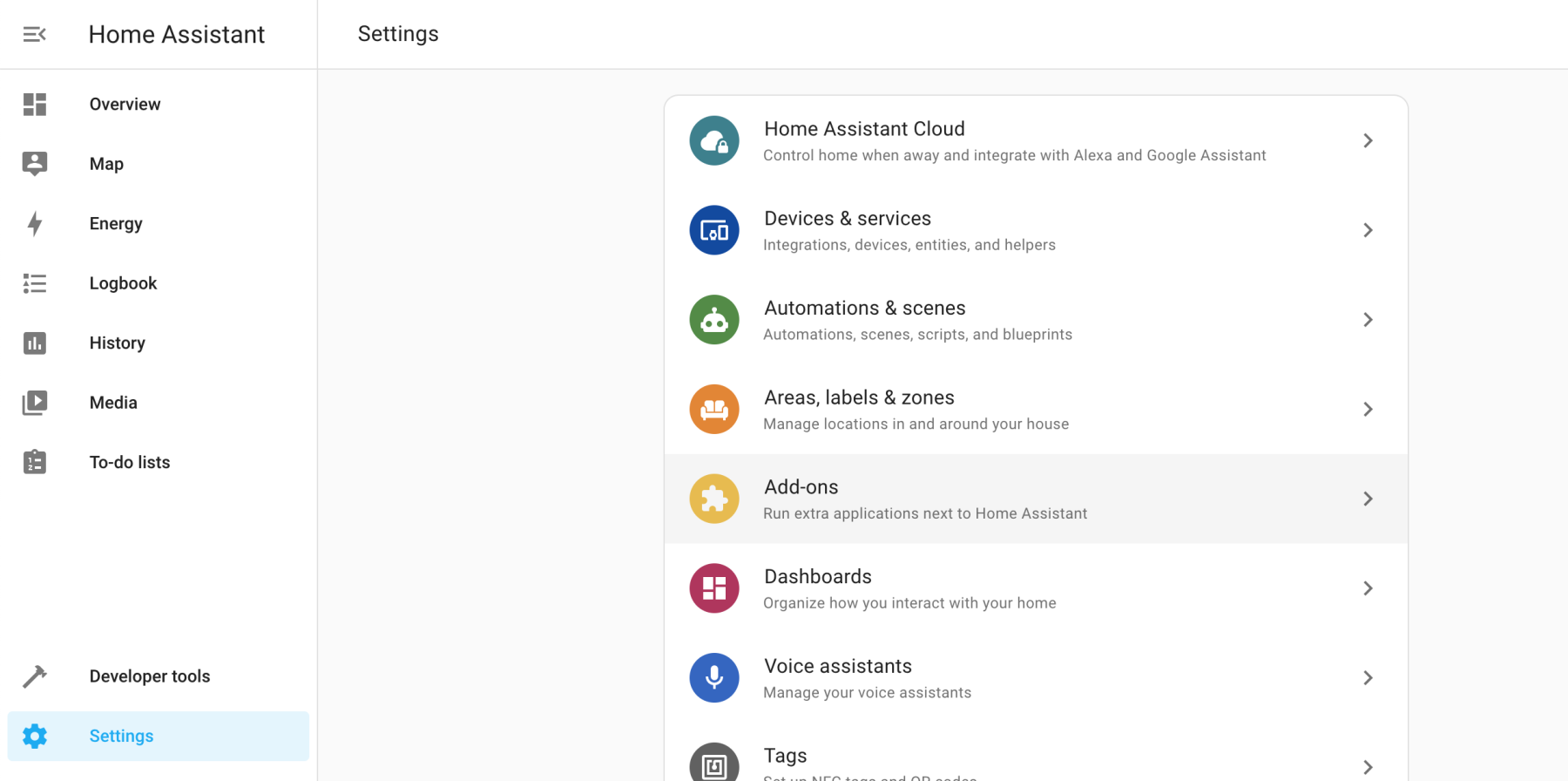Click 'Organize how you interact with your home'

(x=909, y=603)
